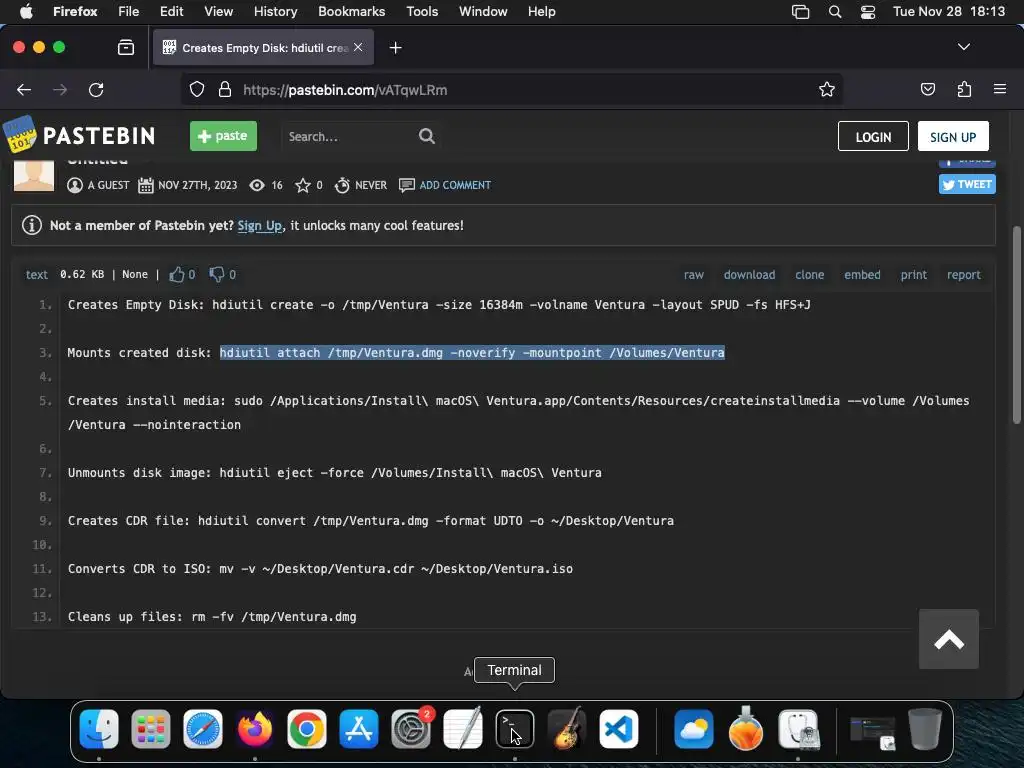
Task: Click the download paste link
Action: click(x=749, y=275)
